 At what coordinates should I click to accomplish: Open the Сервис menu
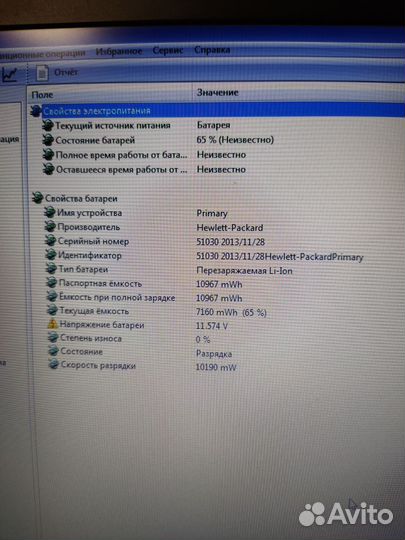point(168,51)
